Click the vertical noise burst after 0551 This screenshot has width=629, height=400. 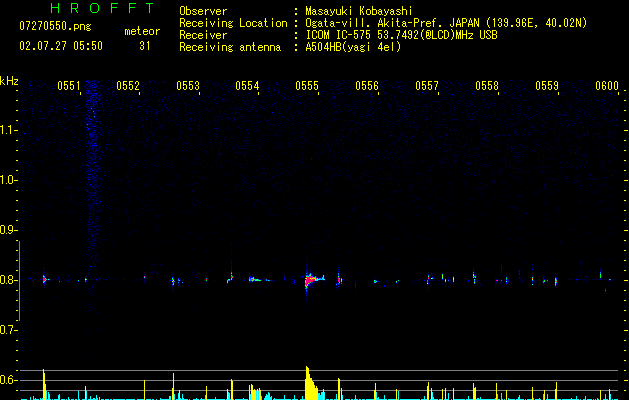pos(93,181)
